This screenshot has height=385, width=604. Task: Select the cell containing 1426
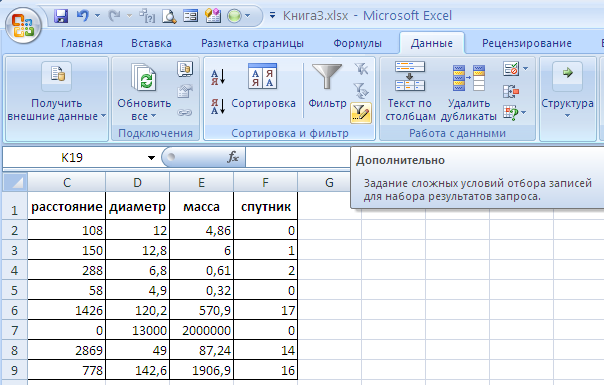[67, 310]
